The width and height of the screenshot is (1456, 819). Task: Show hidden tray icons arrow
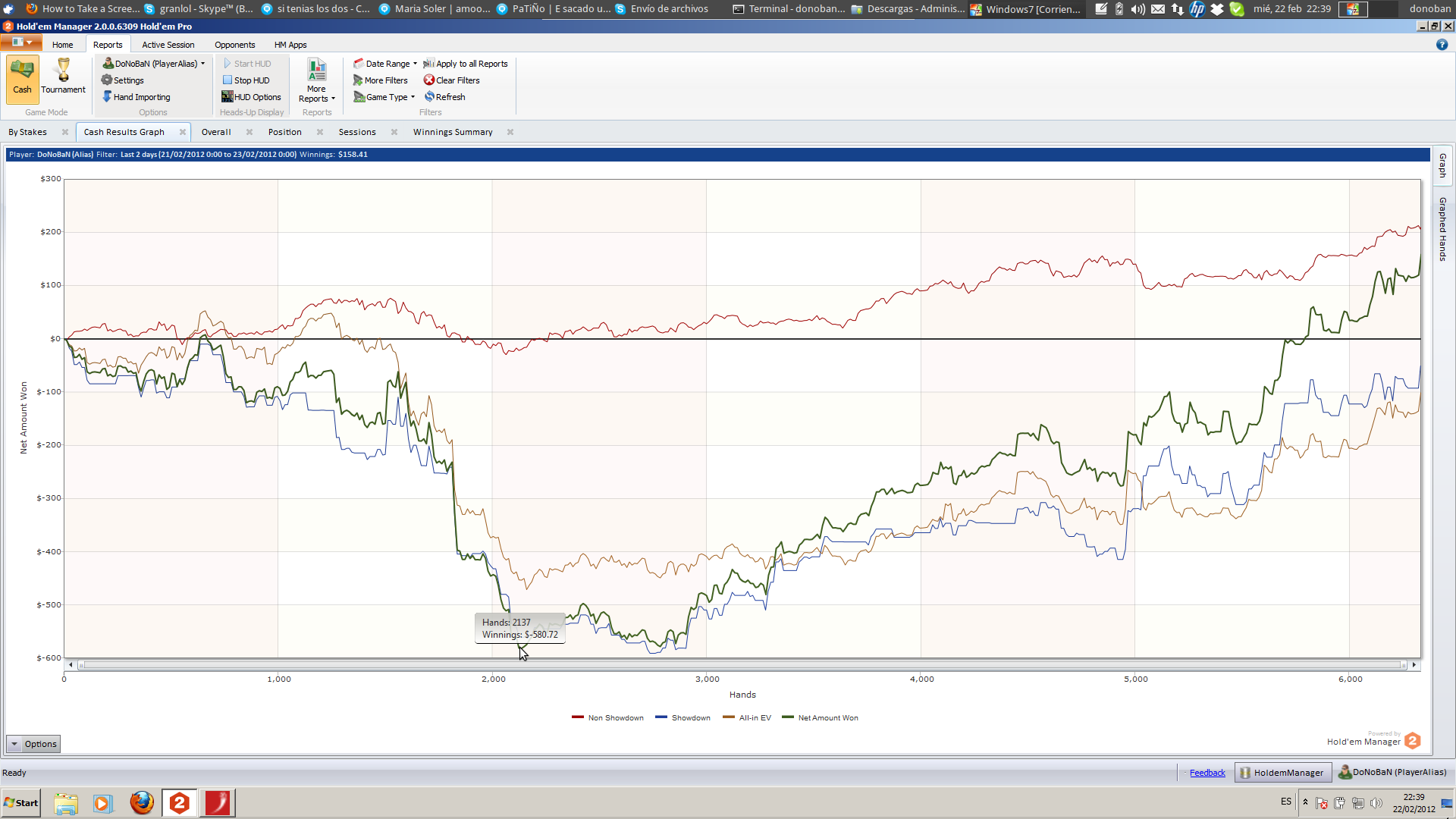click(x=1305, y=802)
